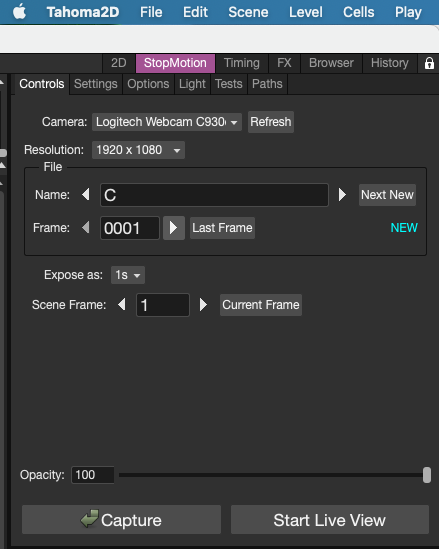
Task: Open the Tests tab
Action: pos(229,84)
